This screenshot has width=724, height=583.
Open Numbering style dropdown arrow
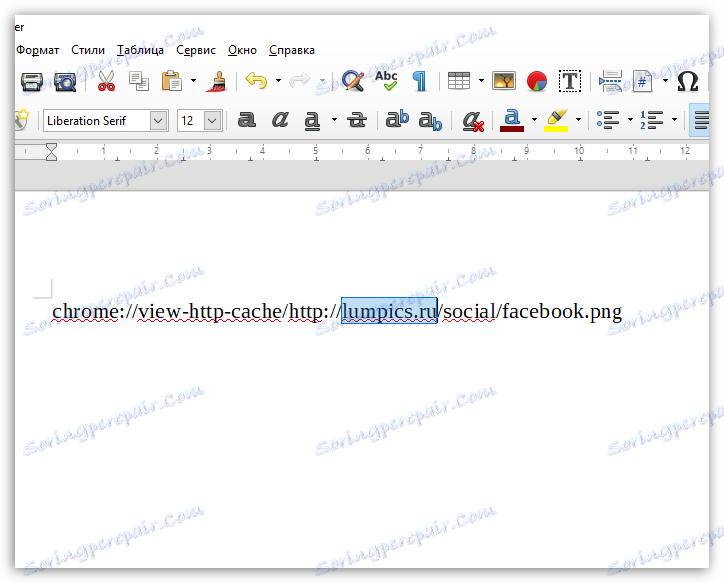(674, 120)
